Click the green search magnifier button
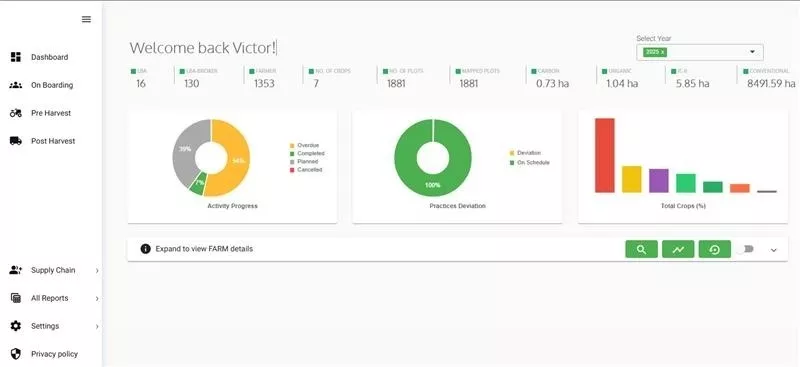 641,249
